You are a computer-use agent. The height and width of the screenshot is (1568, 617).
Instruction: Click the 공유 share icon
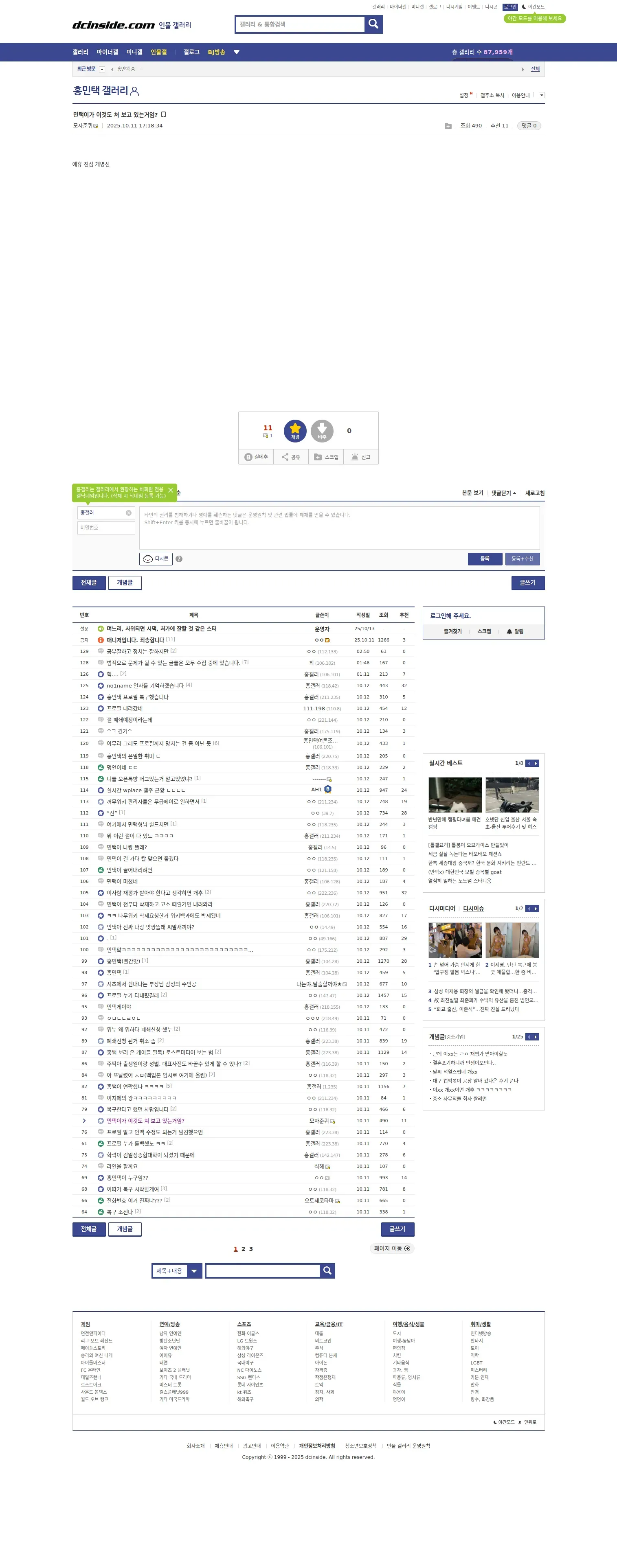[290, 457]
